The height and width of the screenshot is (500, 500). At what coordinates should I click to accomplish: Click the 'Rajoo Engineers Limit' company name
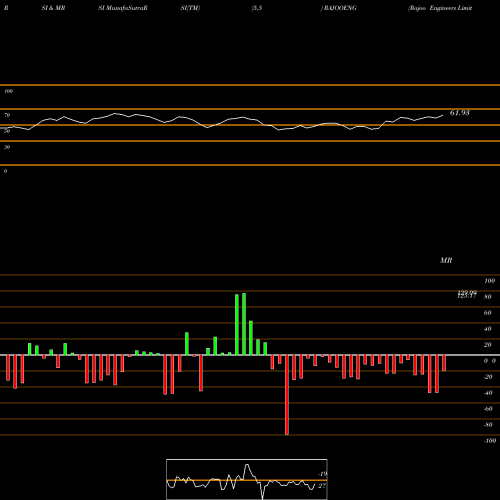pyautogui.click(x=440, y=8)
